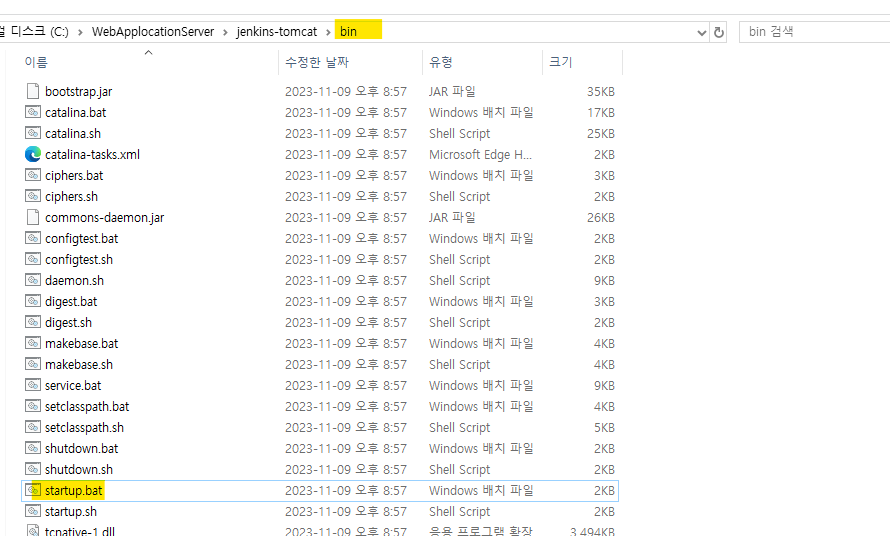Open the address bar history dropdown
Image resolution: width=890 pixels, height=536 pixels.
pos(702,32)
